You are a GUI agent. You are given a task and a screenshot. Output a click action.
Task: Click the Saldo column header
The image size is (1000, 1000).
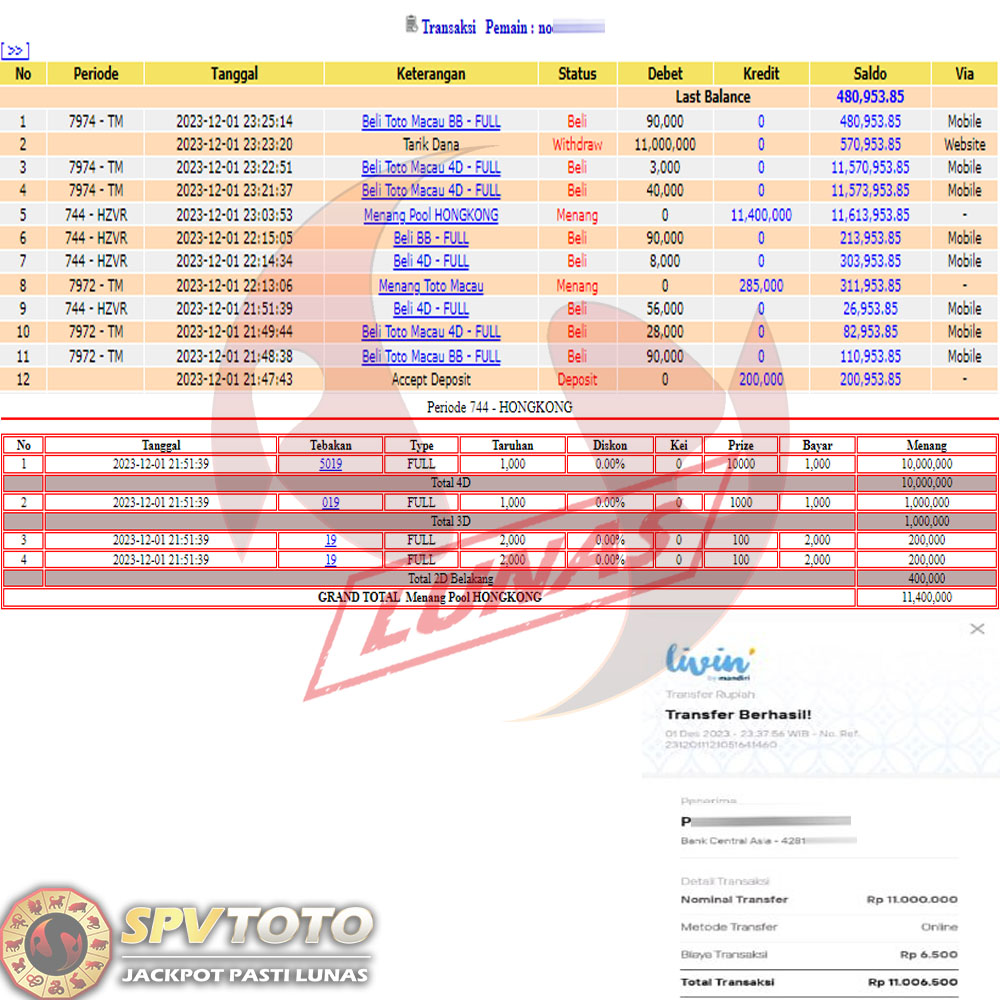(x=869, y=73)
